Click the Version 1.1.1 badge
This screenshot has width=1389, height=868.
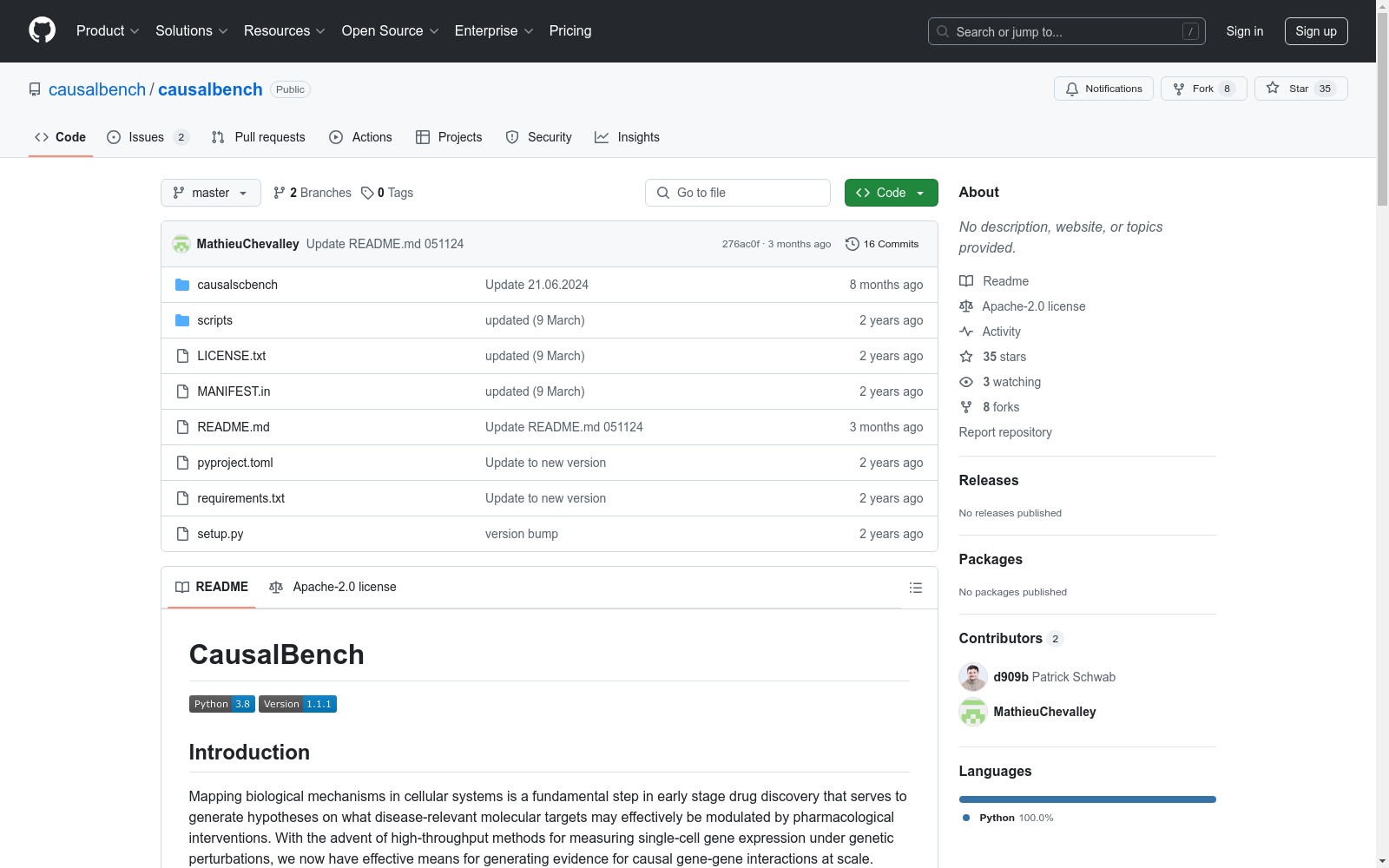tap(298, 704)
